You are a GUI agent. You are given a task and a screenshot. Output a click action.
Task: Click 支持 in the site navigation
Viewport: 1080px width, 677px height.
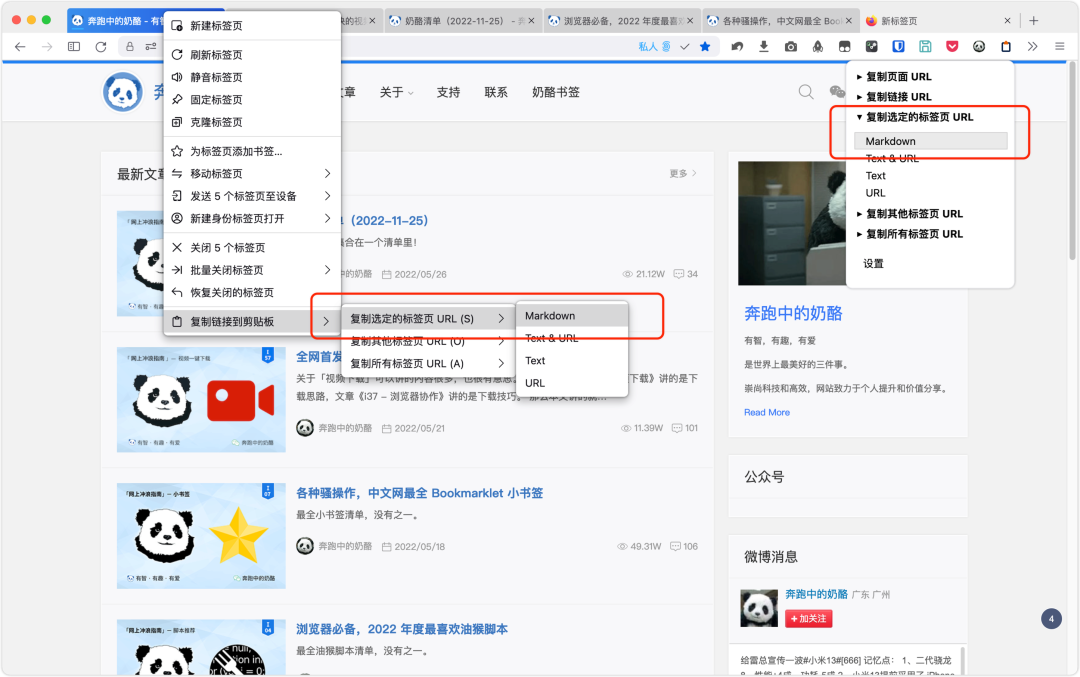(448, 92)
